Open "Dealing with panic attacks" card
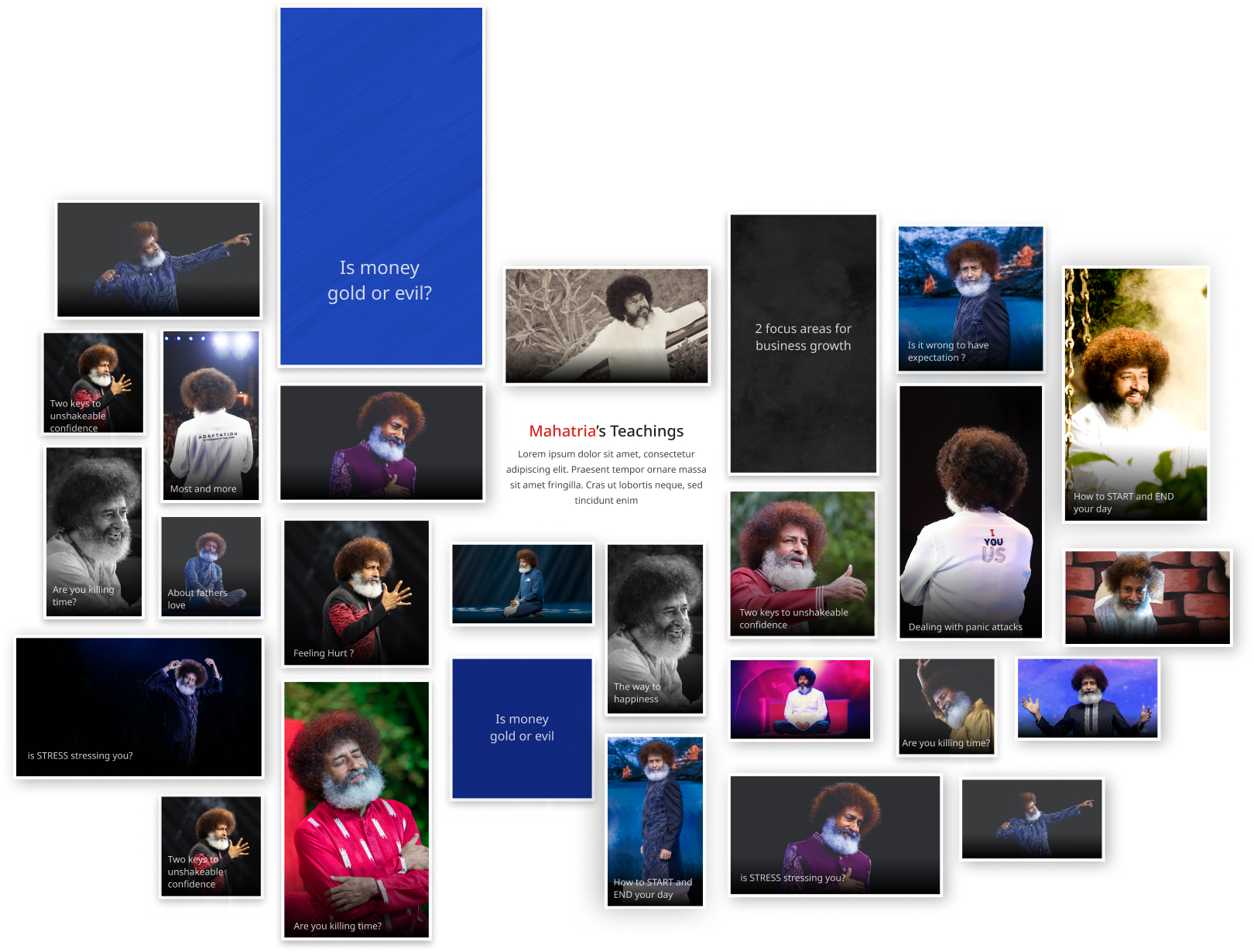The height and width of the screenshot is (952, 1254). coord(970,512)
